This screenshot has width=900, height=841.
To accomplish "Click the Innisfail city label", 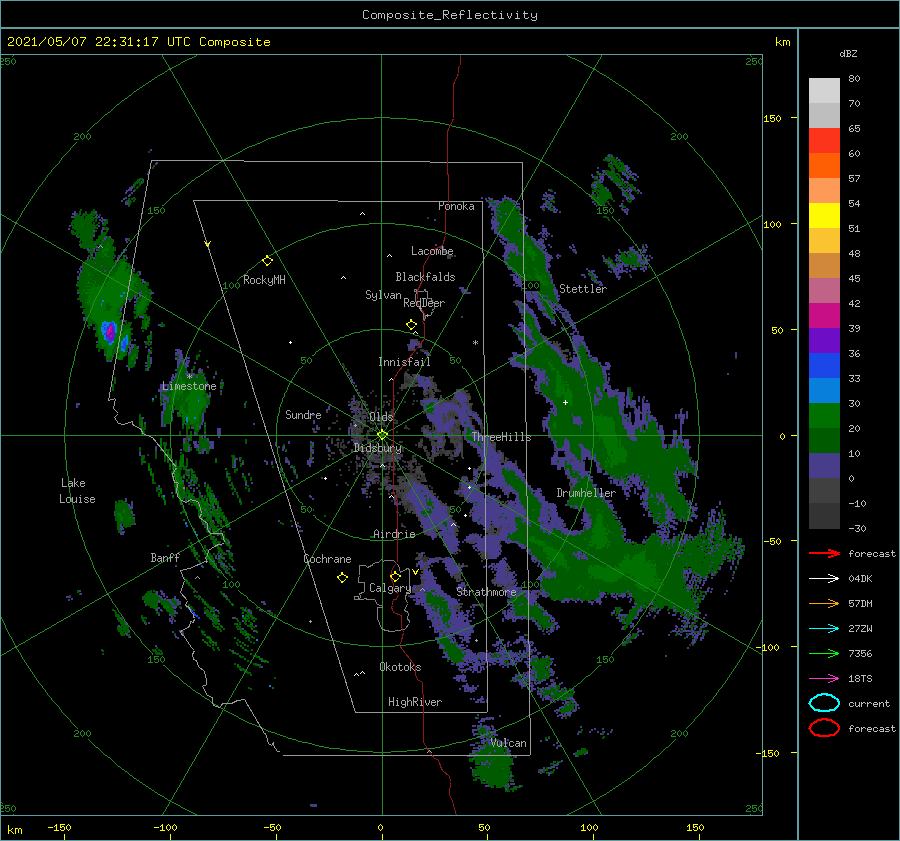I will (404, 362).
